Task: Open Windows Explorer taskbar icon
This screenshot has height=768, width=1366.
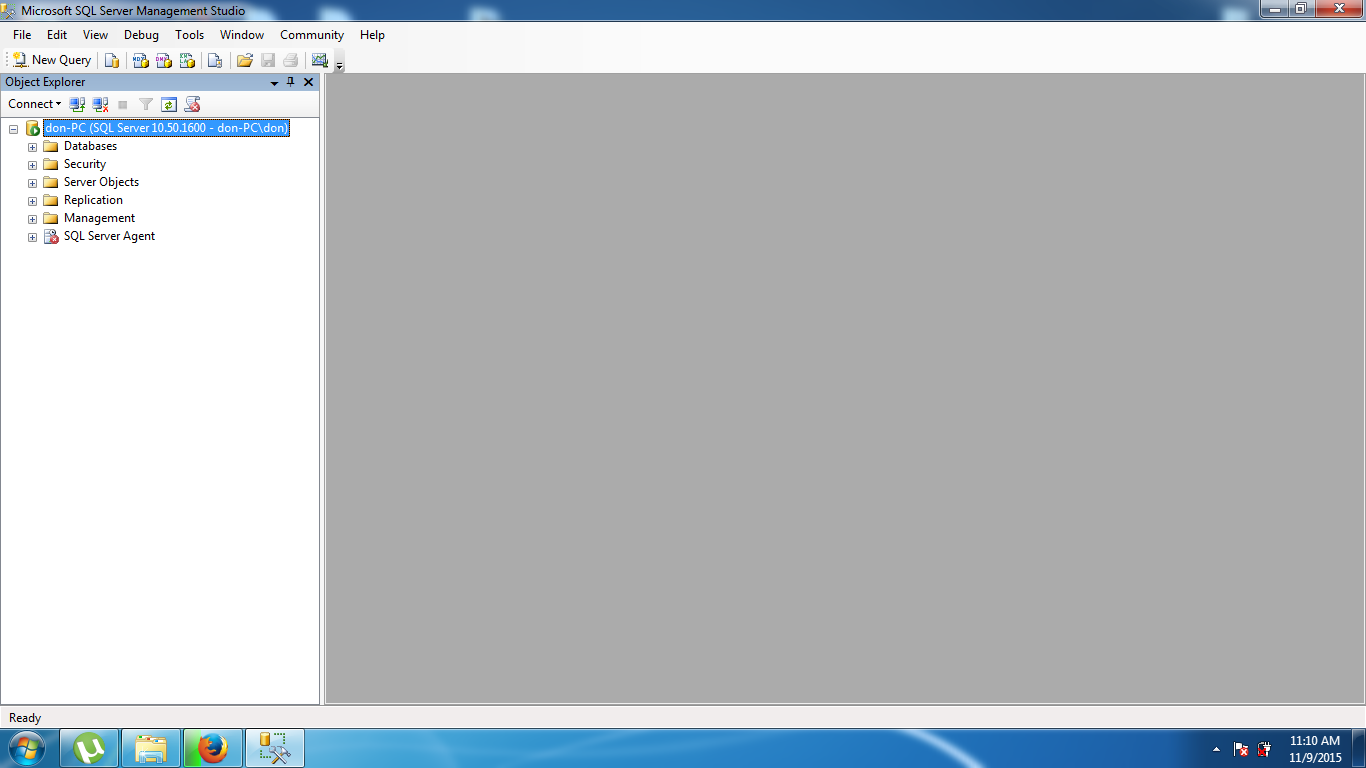Action: [151, 748]
